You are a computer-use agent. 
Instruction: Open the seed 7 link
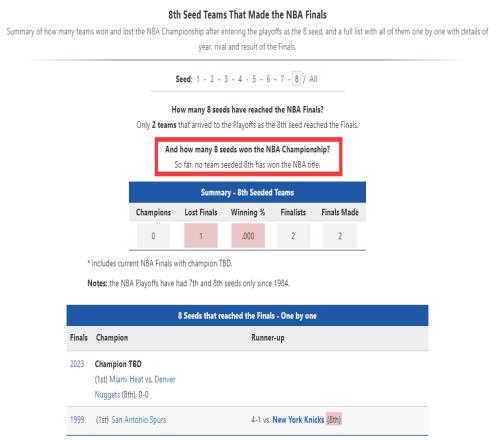pyautogui.click(x=282, y=79)
